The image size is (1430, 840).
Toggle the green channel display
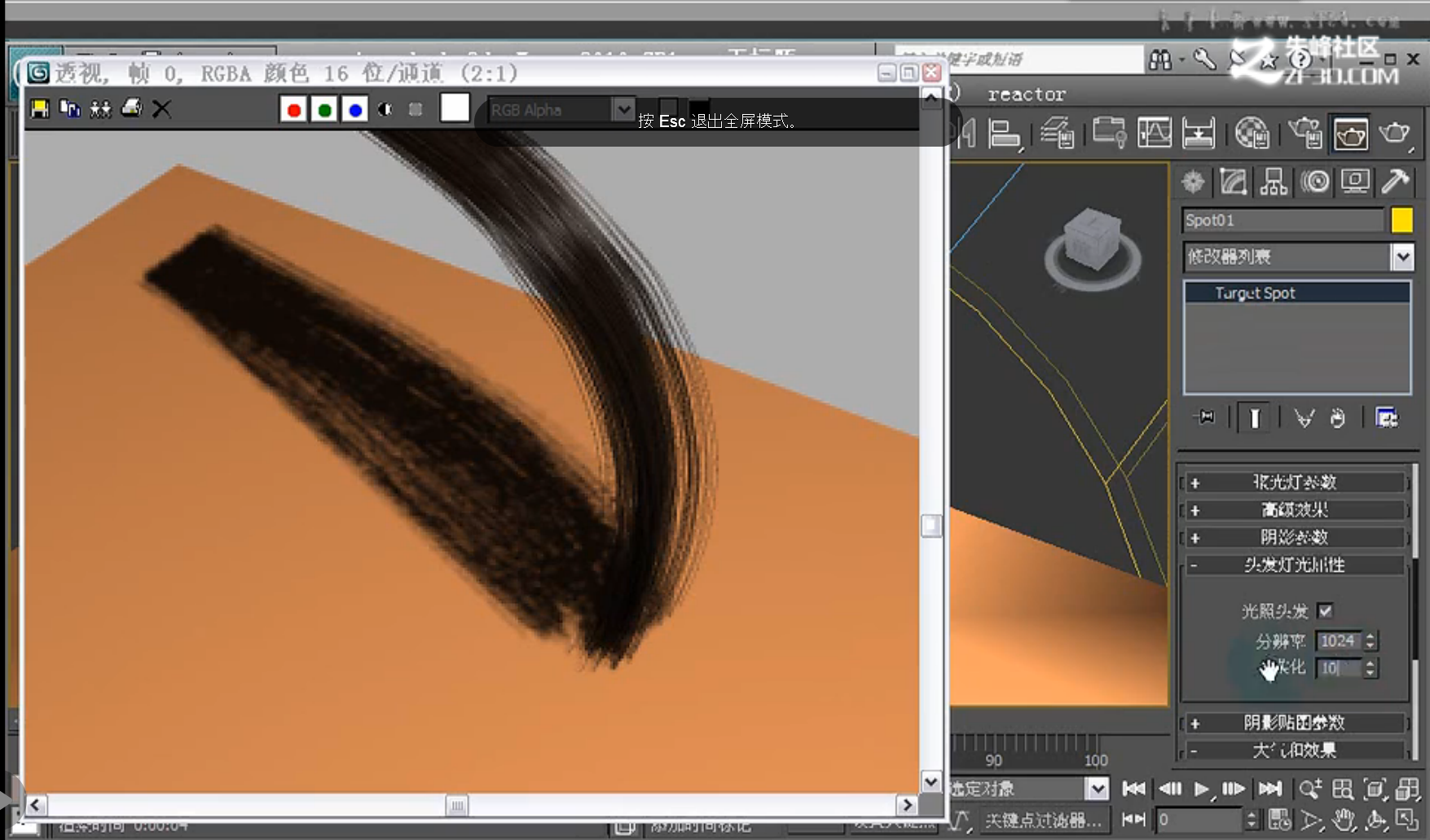click(x=324, y=109)
